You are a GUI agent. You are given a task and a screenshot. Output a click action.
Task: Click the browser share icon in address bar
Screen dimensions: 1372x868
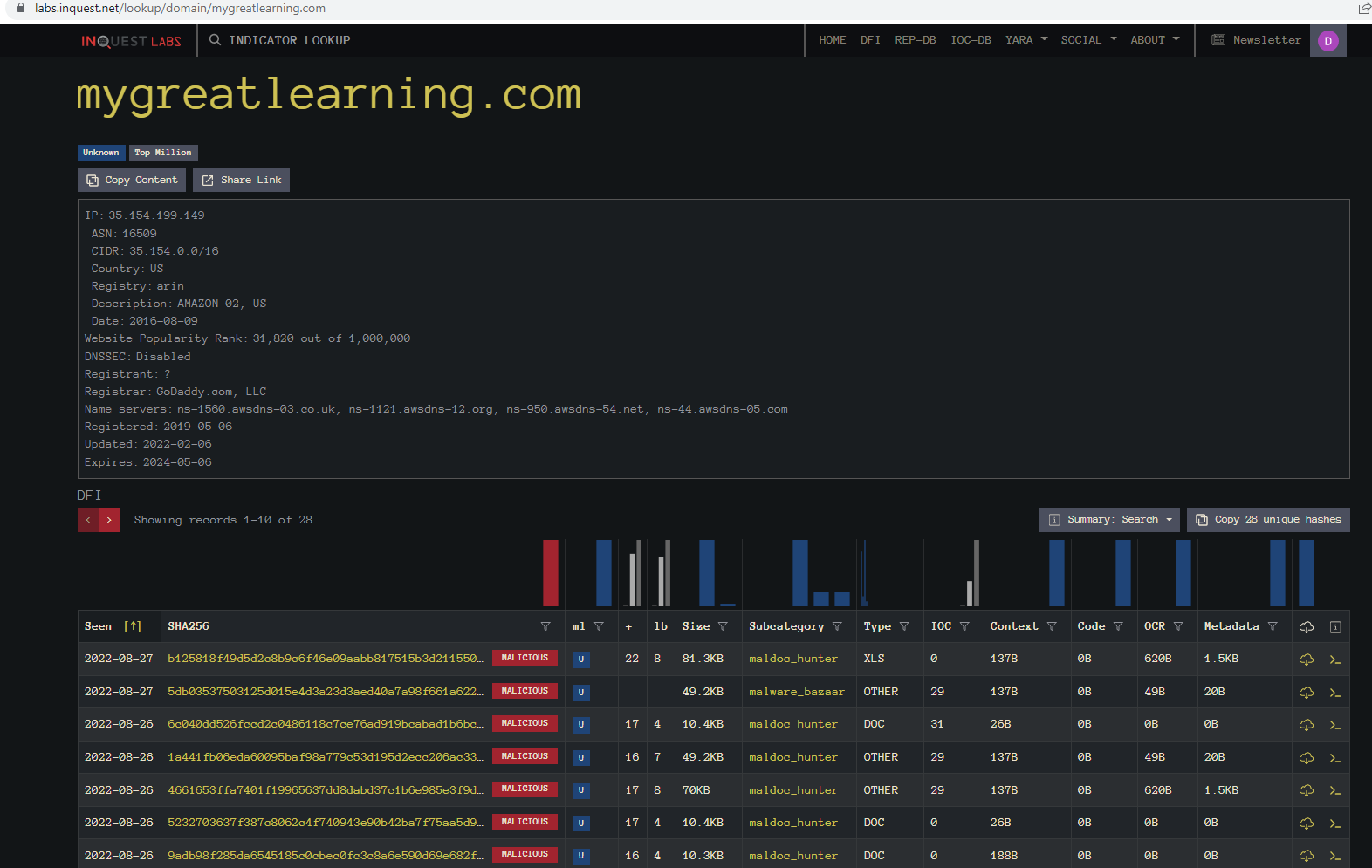(1364, 8)
